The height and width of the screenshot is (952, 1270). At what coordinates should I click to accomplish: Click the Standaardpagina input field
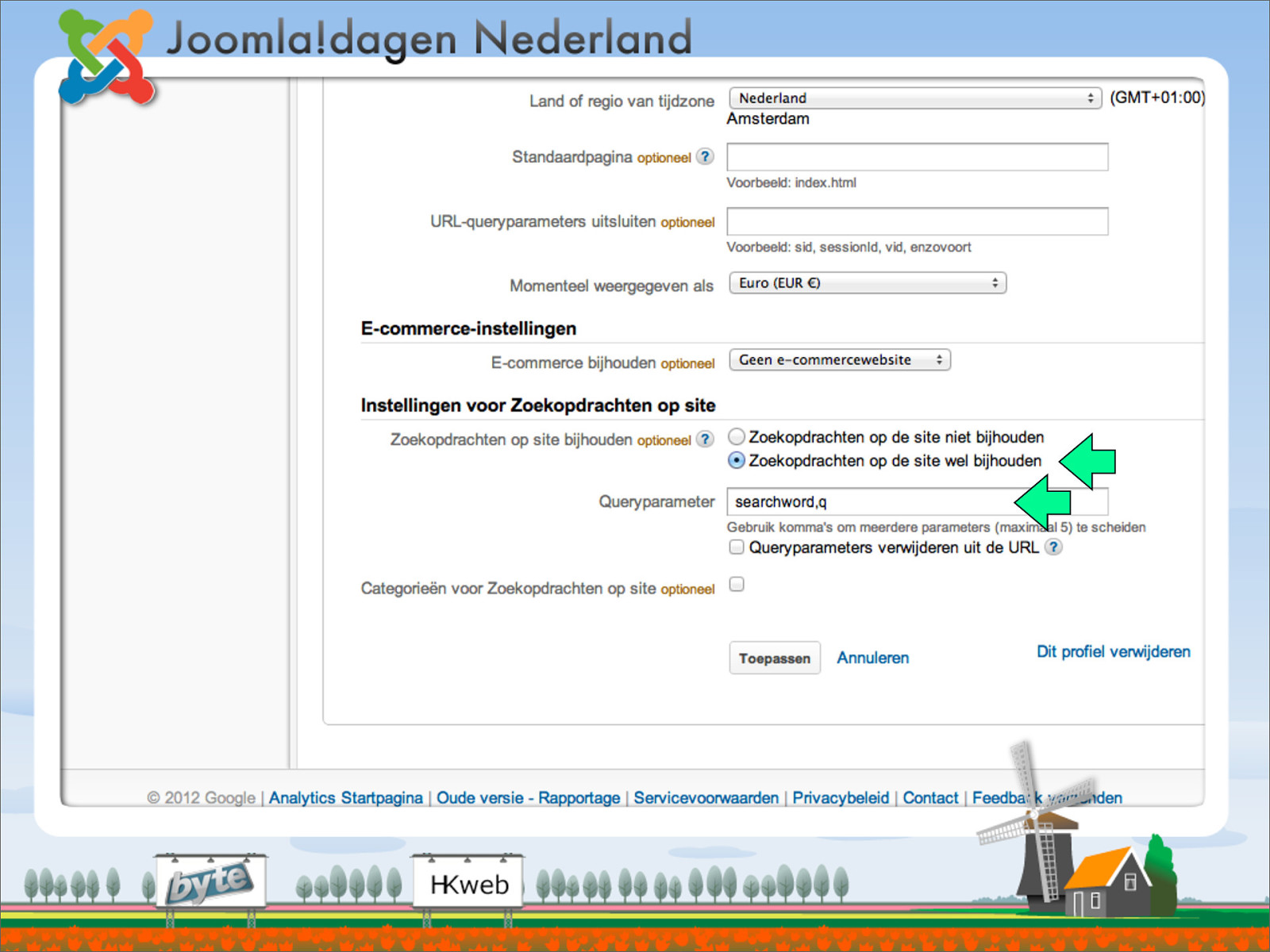tap(918, 156)
